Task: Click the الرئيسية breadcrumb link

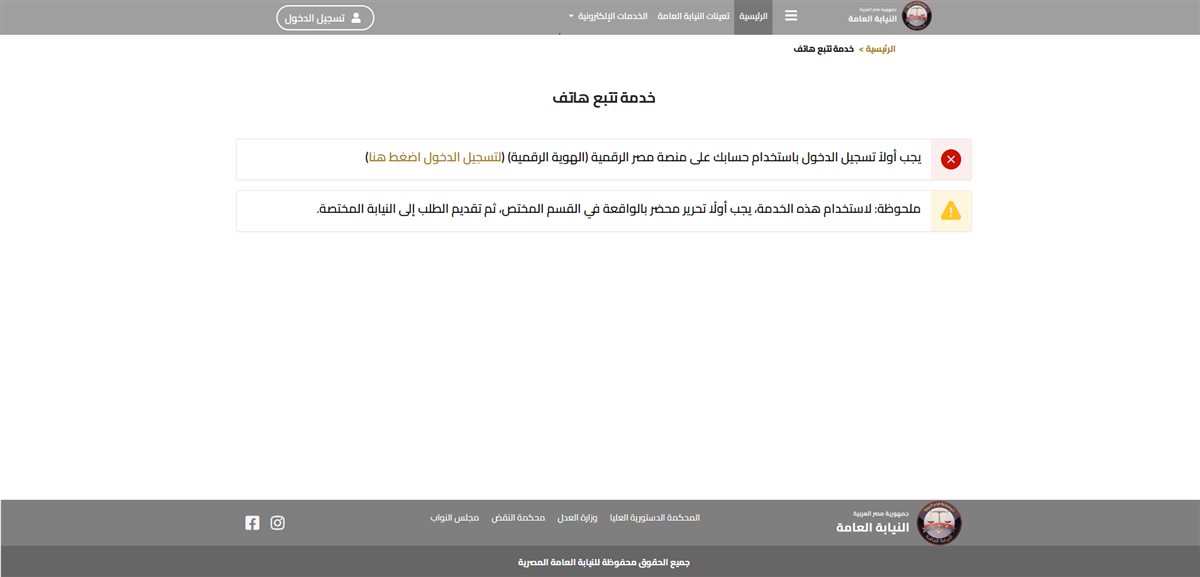Action: 880,49
